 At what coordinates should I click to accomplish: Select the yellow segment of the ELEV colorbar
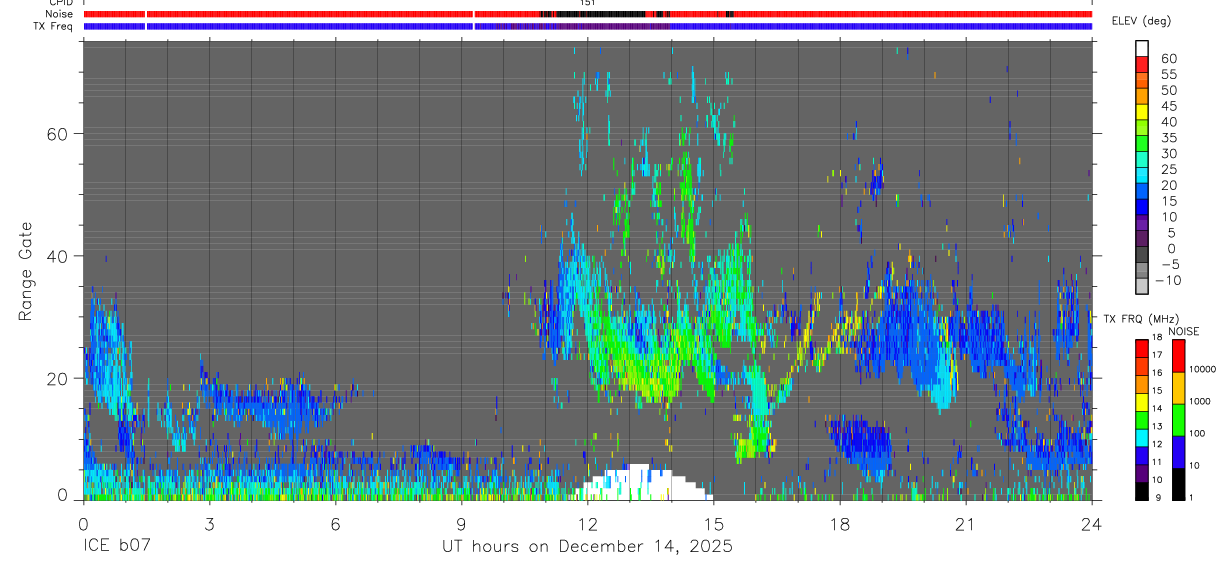1142,112
